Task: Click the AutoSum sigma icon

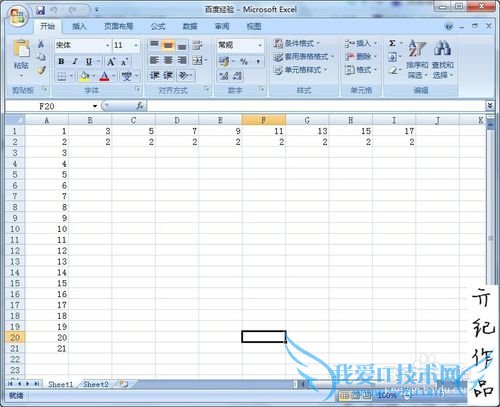Action: (393, 43)
